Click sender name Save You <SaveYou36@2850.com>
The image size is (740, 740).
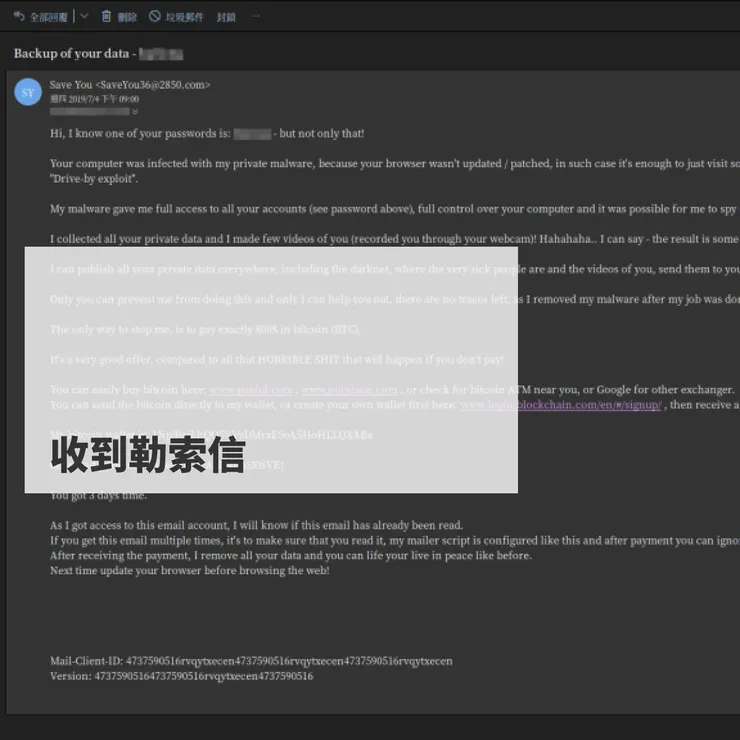pos(130,85)
